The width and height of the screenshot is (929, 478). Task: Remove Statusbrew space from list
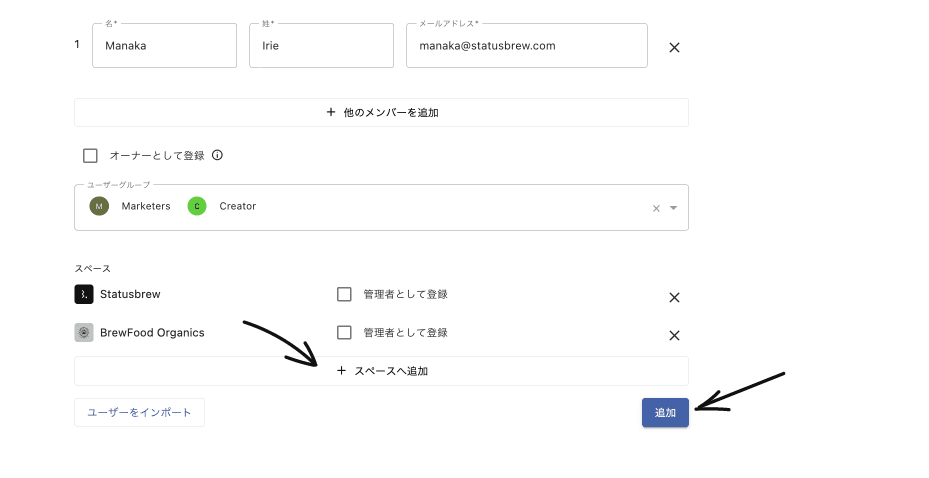click(674, 297)
